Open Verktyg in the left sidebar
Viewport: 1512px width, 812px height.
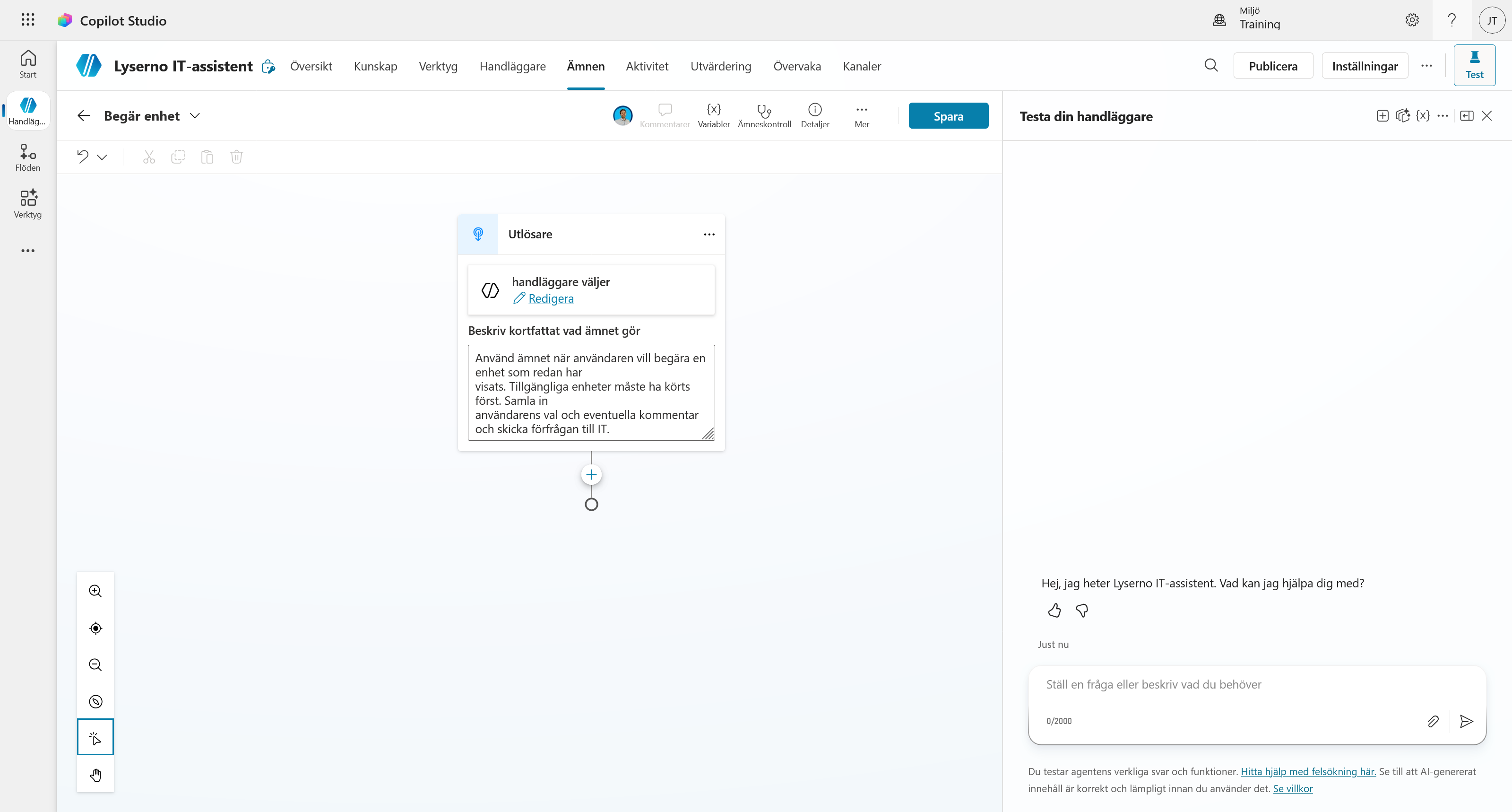[x=27, y=204]
